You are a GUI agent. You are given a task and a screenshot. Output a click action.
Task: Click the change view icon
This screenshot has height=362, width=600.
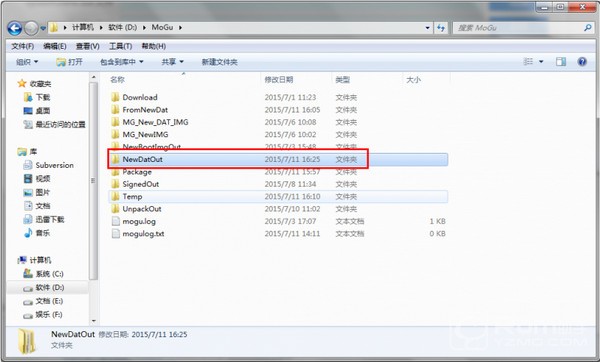(x=528, y=62)
